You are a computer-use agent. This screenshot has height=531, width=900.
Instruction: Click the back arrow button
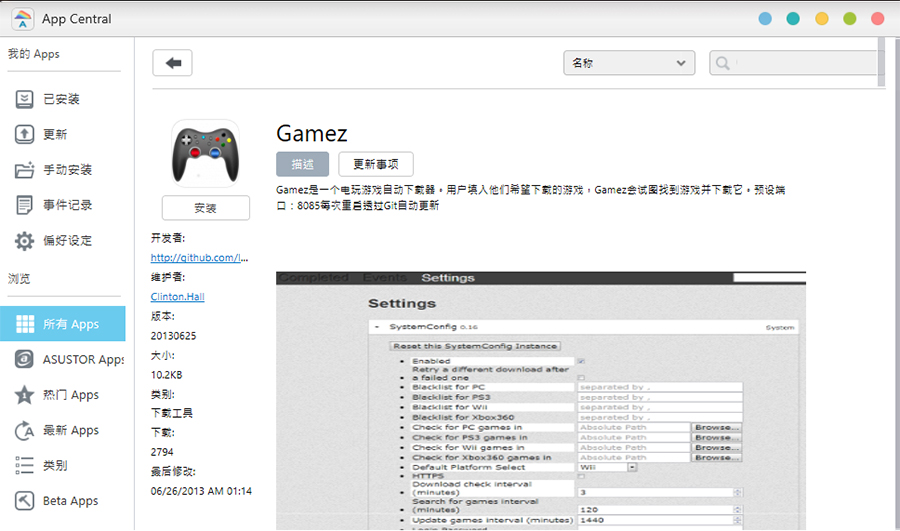pos(172,63)
